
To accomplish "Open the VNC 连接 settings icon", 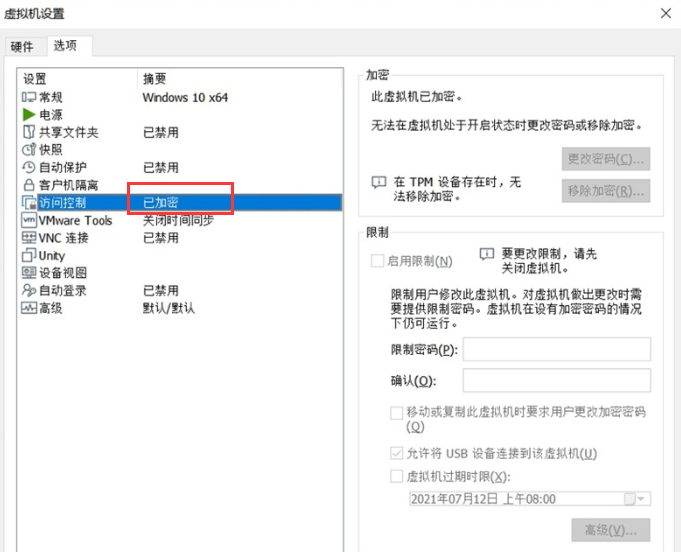I will pyautogui.click(x=29, y=238).
